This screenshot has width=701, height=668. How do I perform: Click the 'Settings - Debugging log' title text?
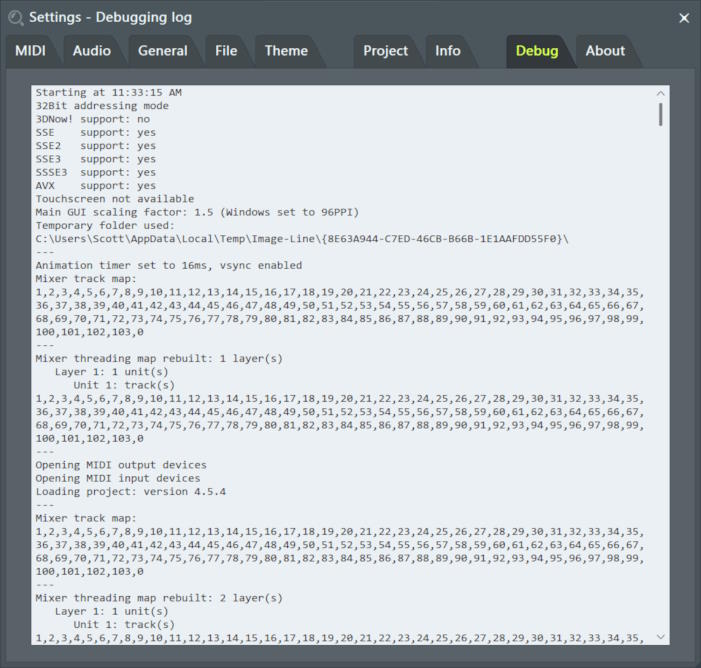pos(110,17)
